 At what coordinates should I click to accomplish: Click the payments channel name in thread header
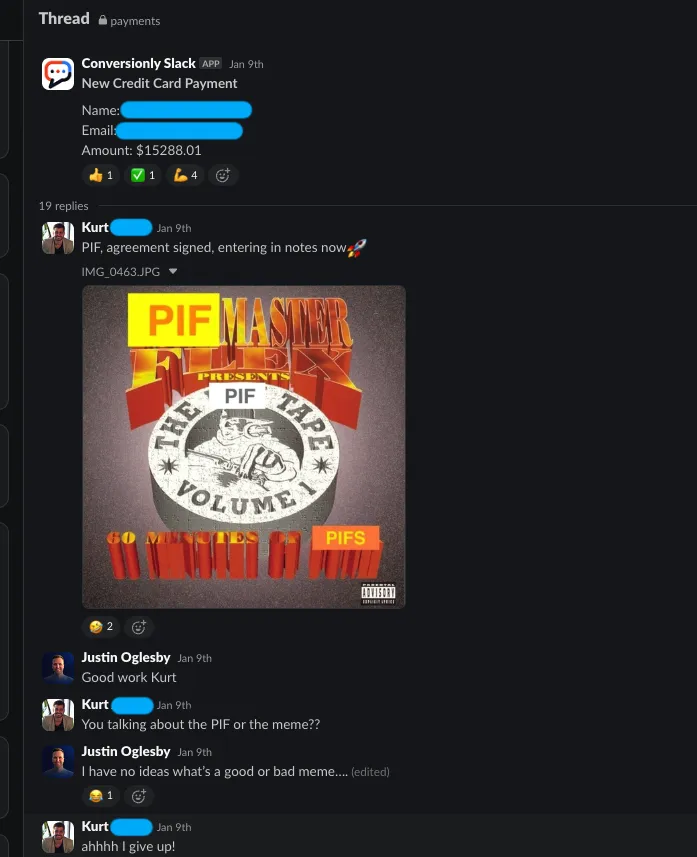(x=135, y=21)
